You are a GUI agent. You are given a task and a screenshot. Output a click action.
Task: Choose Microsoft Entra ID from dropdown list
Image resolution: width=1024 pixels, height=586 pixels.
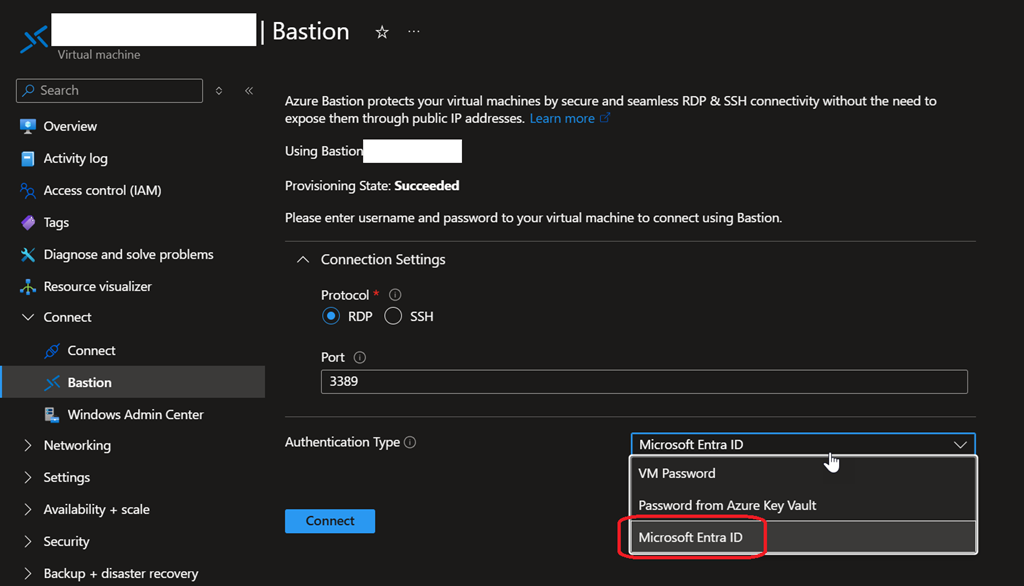(x=691, y=538)
